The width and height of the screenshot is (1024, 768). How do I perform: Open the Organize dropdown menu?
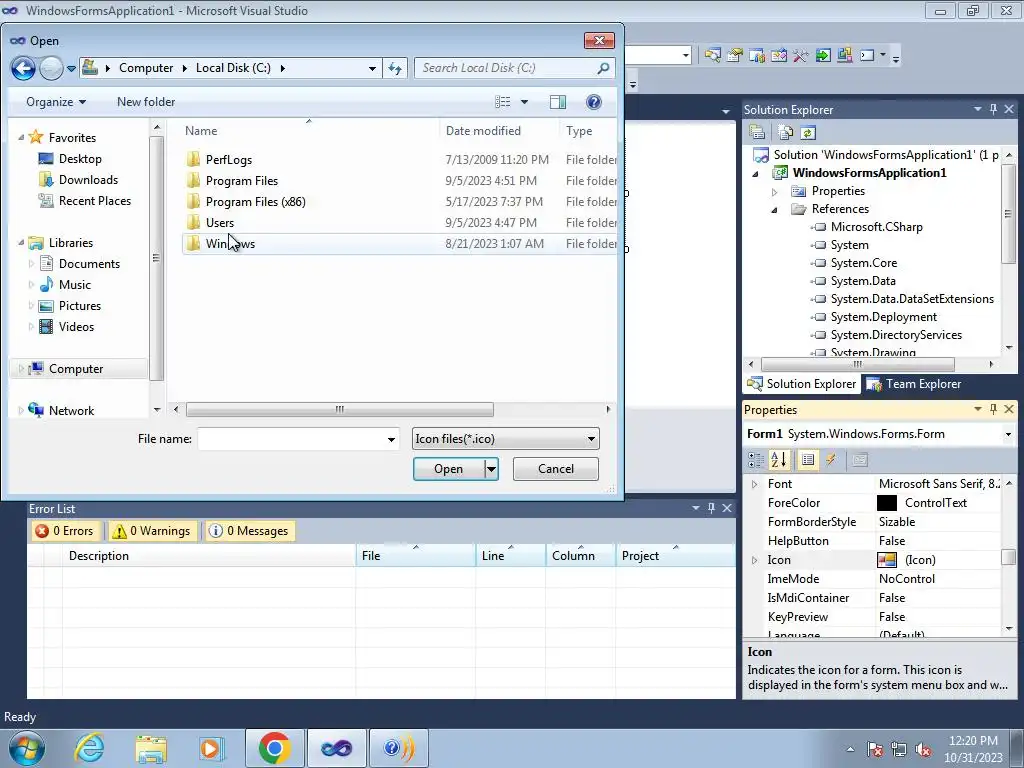56,102
